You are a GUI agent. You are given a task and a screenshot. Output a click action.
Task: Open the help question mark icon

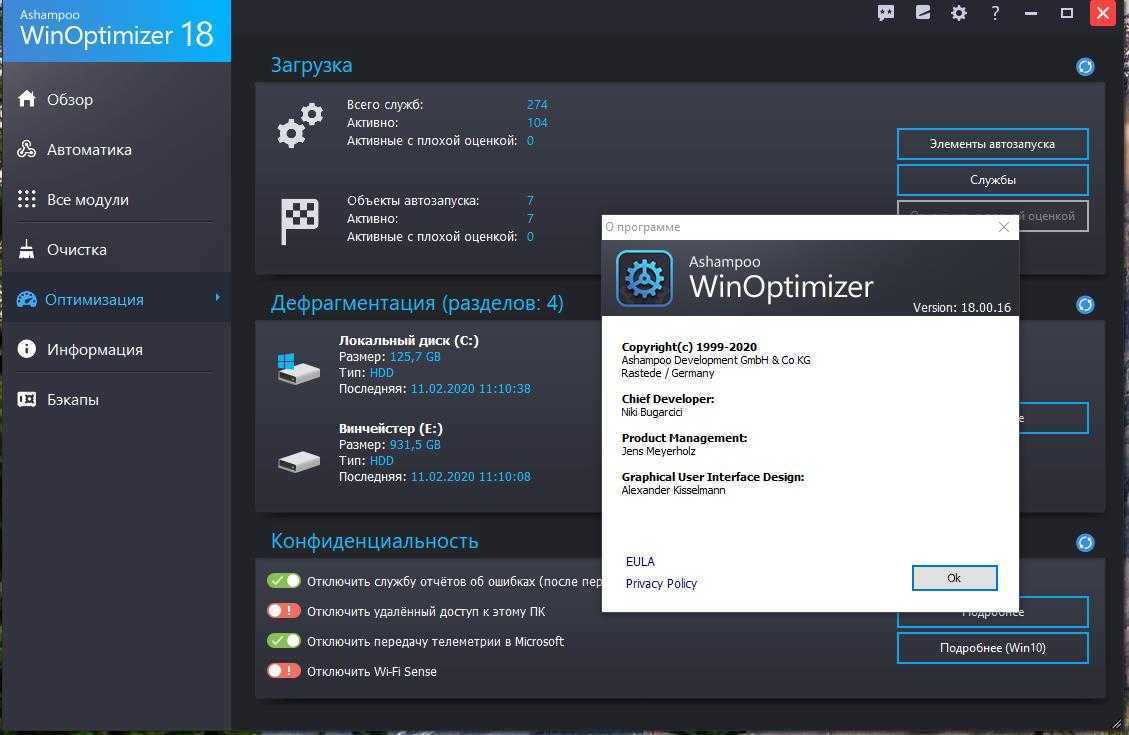tap(994, 13)
